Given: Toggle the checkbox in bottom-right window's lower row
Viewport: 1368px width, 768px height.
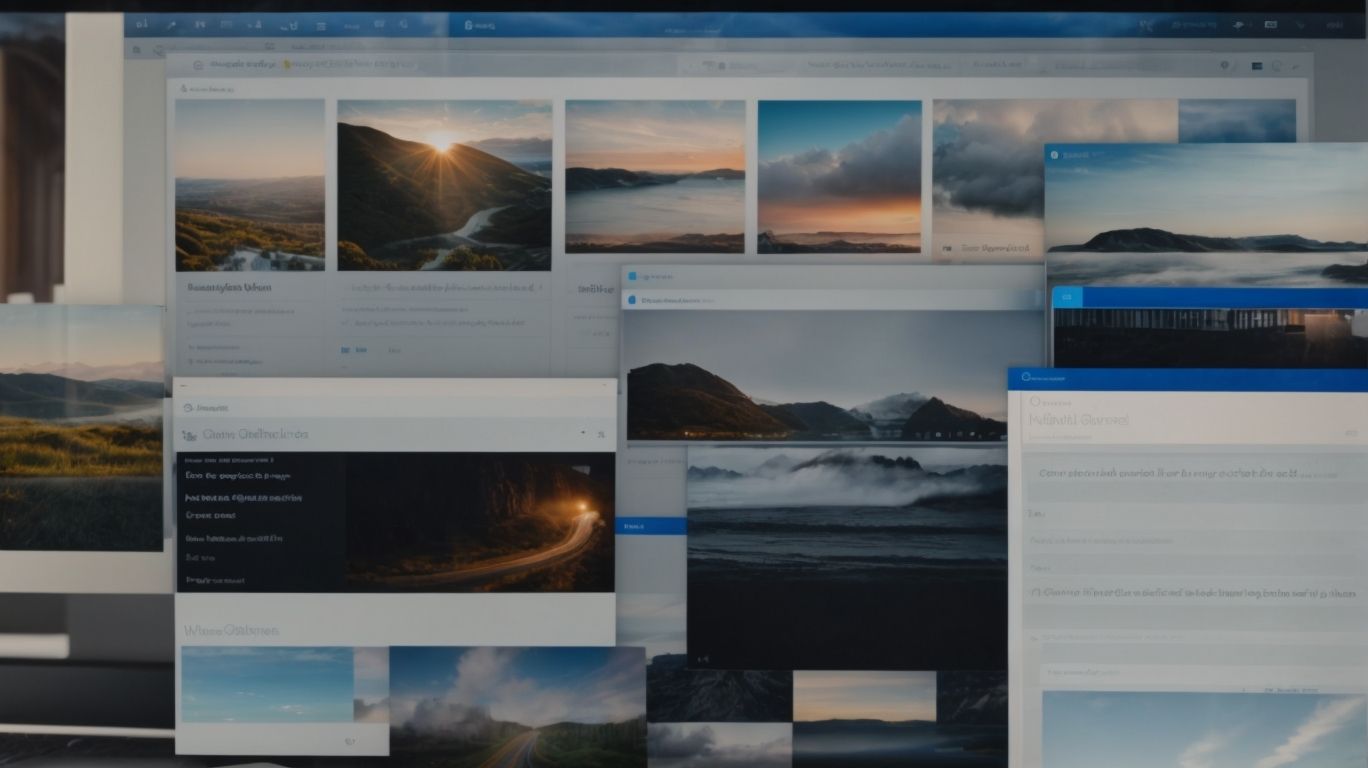Looking at the screenshot, I should 1036,592.
